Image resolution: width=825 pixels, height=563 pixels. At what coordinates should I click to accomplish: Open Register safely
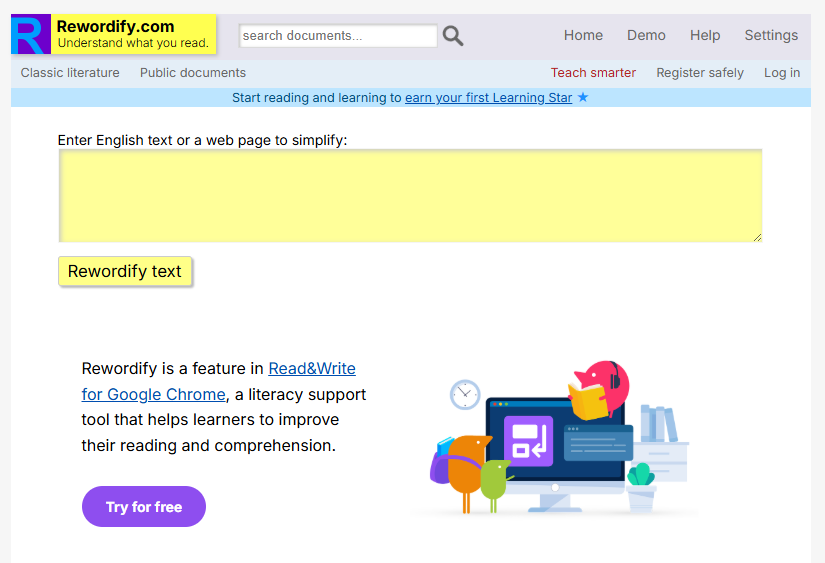pyautogui.click(x=700, y=73)
